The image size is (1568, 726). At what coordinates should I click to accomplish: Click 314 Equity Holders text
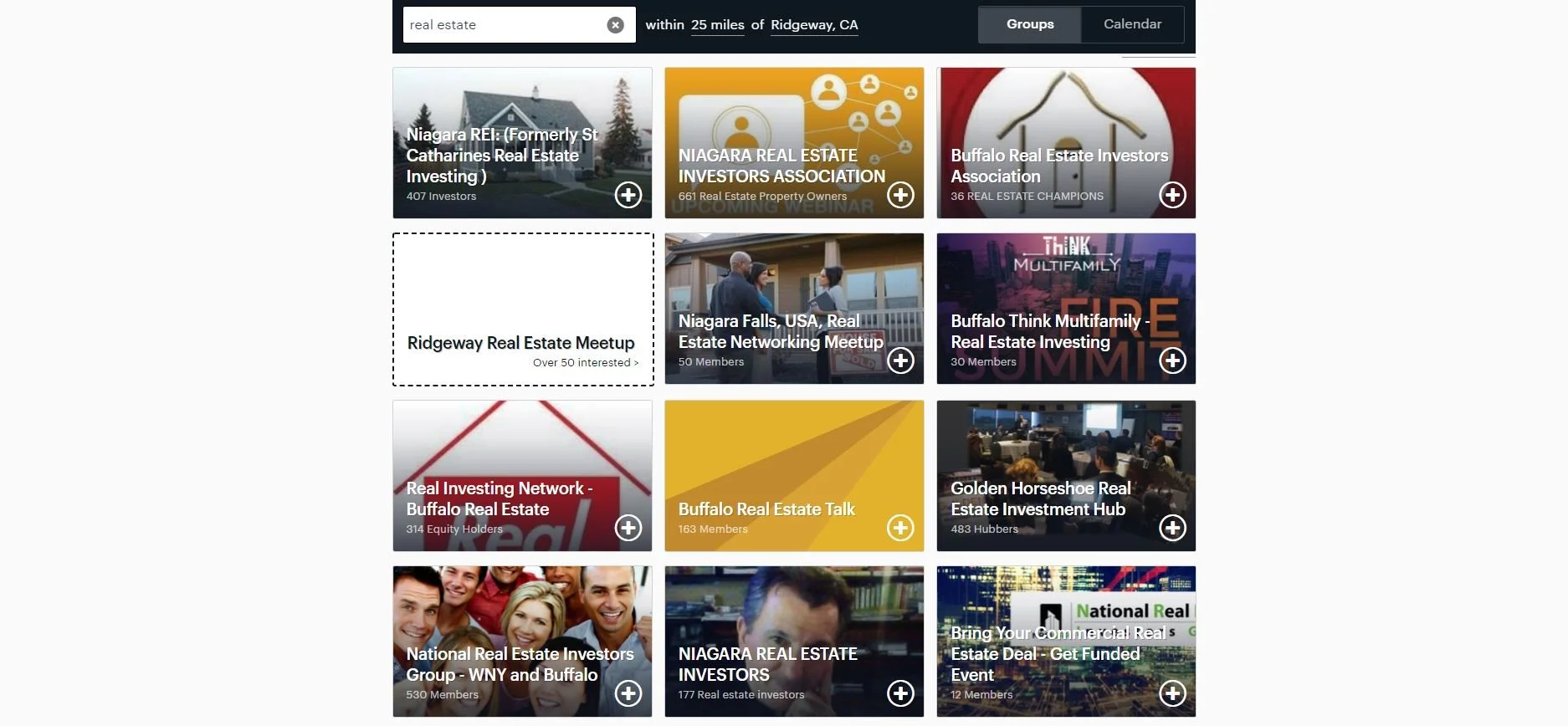[x=454, y=529]
